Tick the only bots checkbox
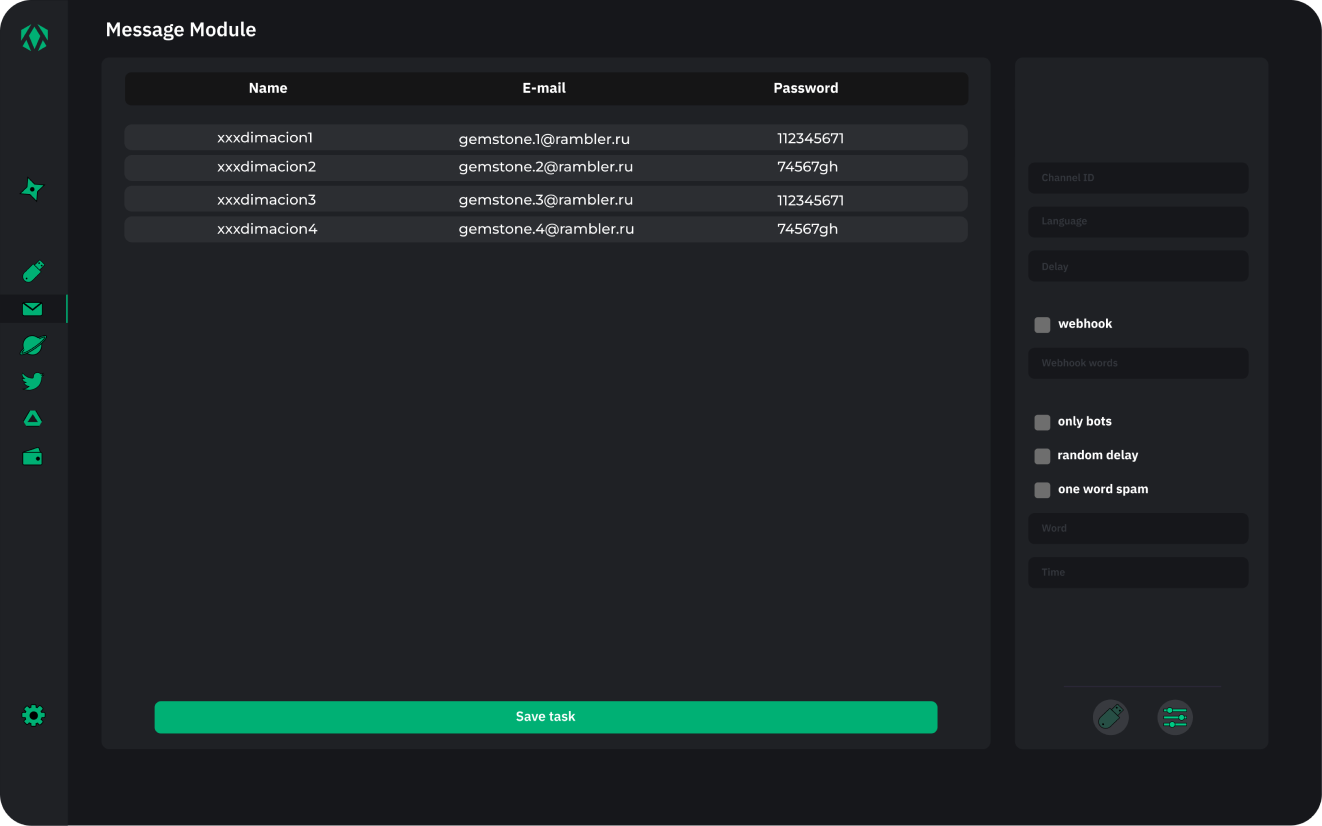 [x=1042, y=422]
